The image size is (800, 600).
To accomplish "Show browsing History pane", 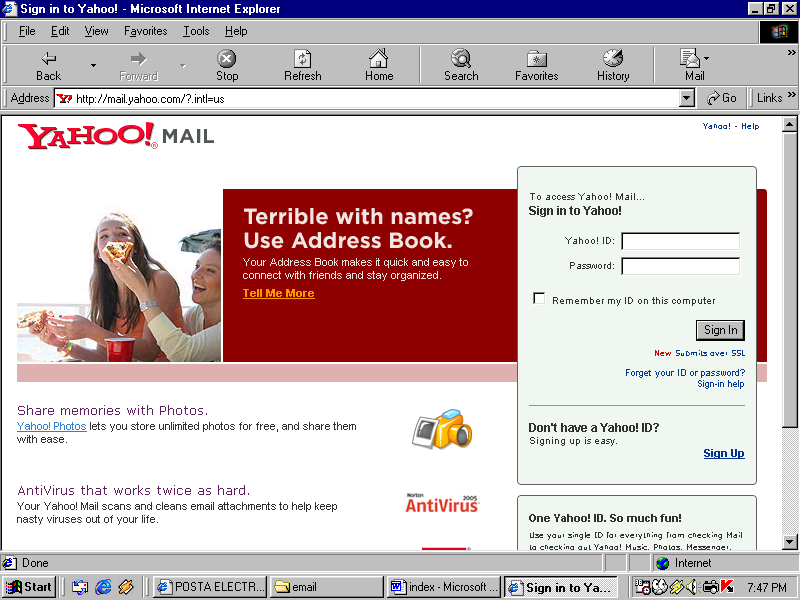I will point(613,65).
